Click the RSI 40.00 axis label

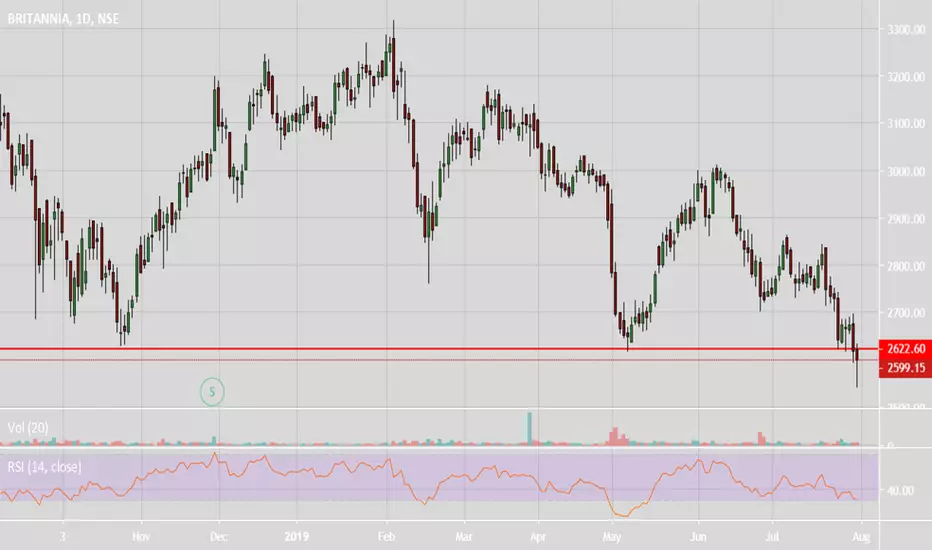point(900,491)
